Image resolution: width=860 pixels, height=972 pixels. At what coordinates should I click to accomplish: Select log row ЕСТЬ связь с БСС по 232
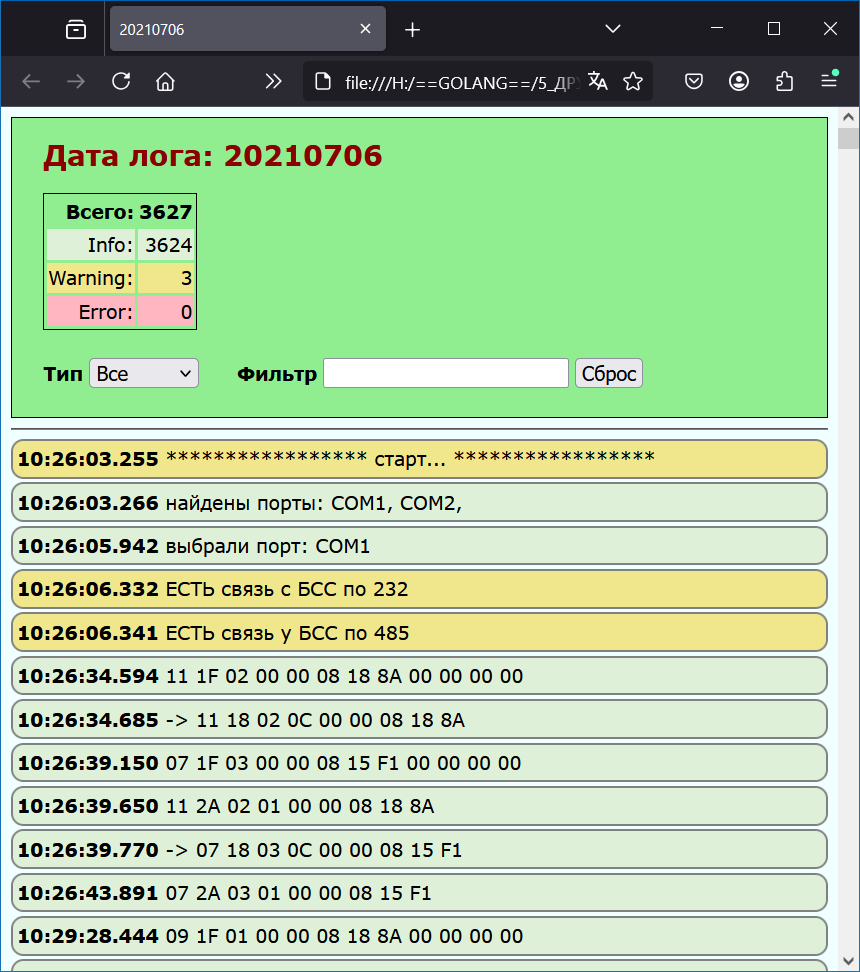click(420, 589)
